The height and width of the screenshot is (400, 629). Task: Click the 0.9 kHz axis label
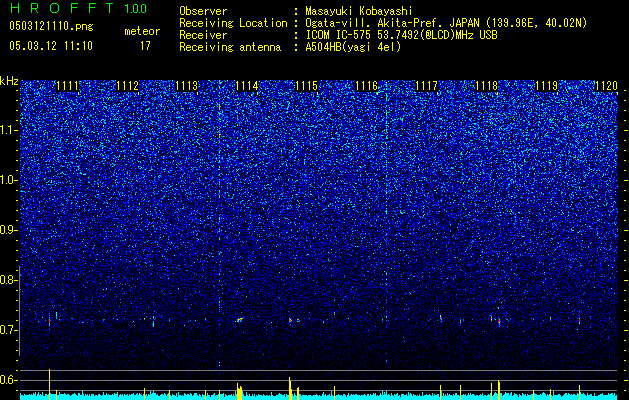8,230
